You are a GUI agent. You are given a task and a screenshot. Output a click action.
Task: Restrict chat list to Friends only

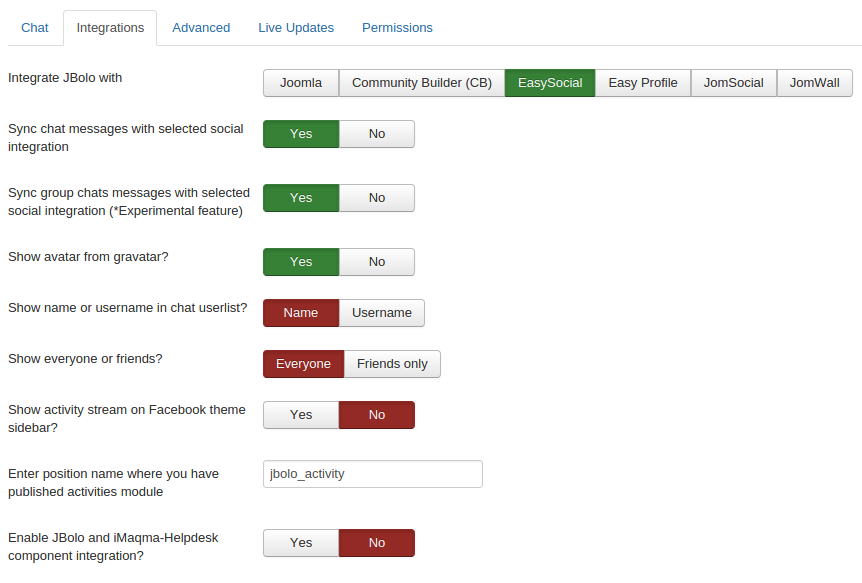[x=392, y=364]
